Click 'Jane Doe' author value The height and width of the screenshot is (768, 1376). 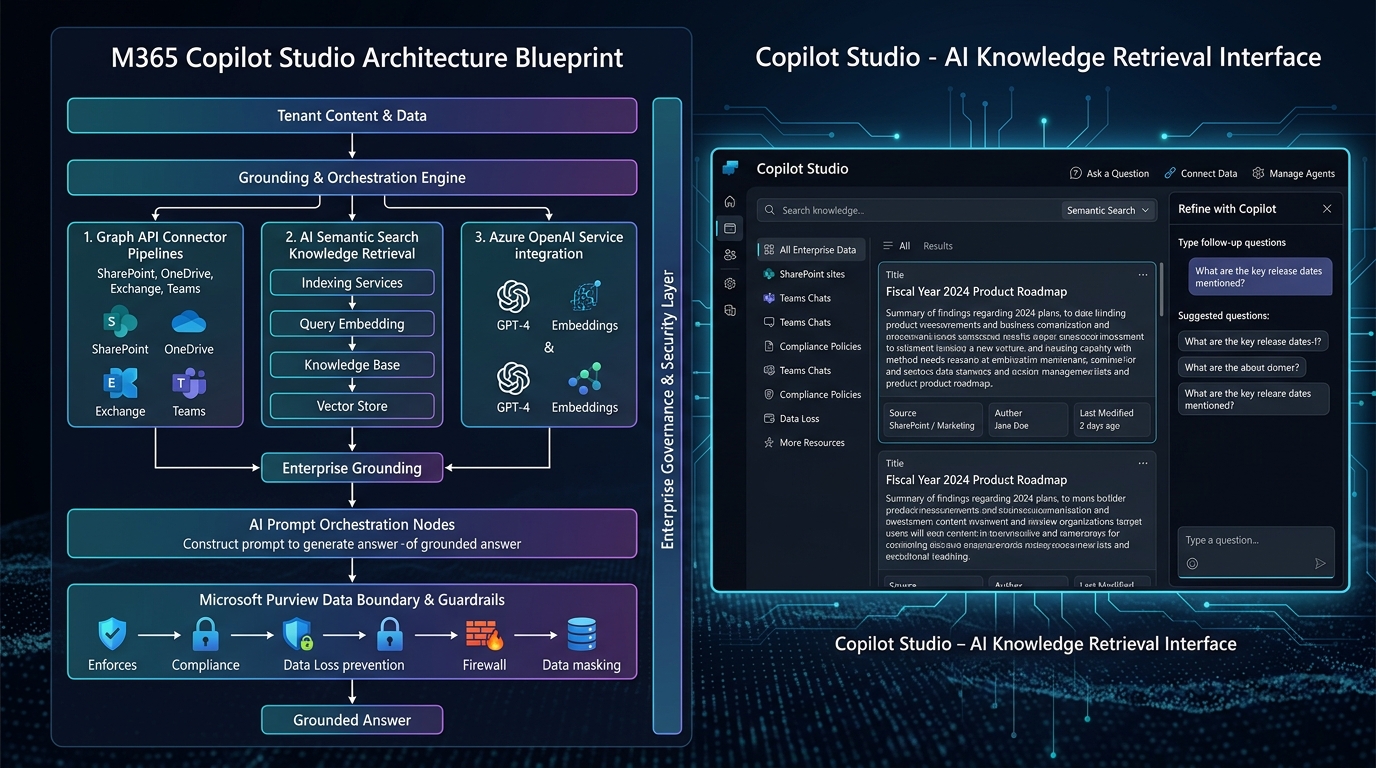point(1012,426)
